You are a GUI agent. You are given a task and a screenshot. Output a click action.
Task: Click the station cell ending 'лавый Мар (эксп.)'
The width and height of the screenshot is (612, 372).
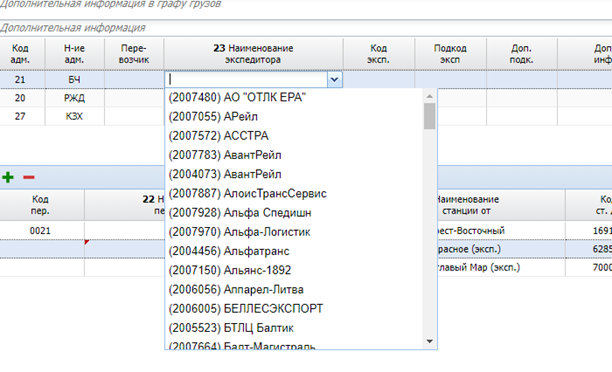[501, 267]
